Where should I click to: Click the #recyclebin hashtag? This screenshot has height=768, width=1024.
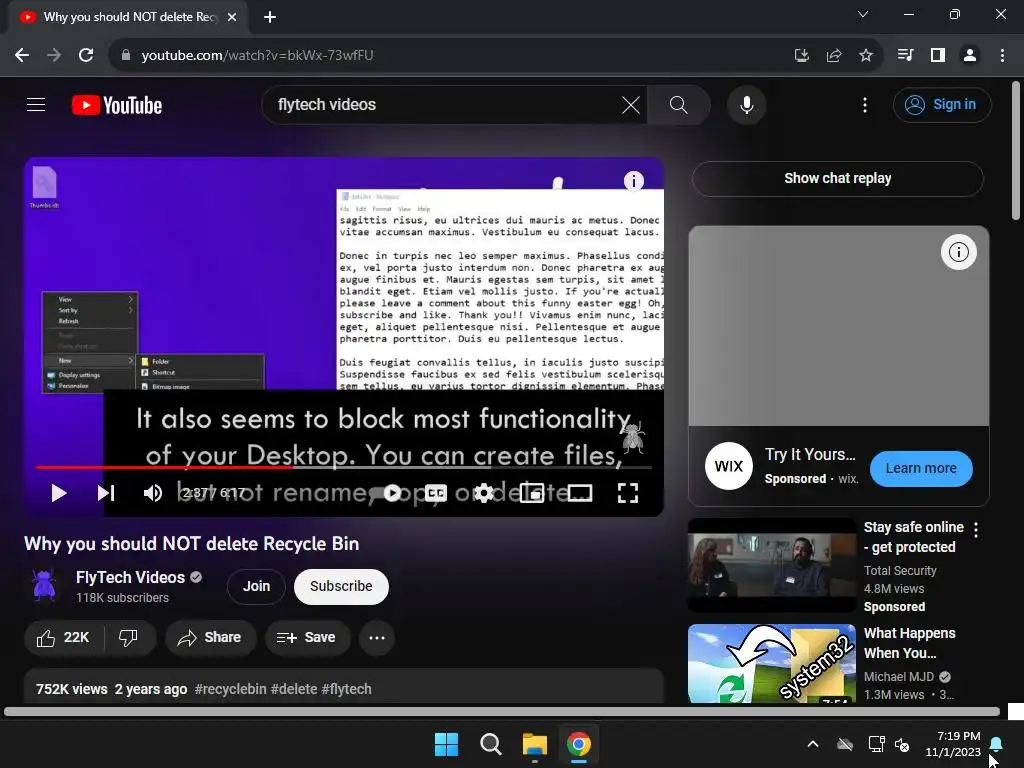tap(231, 689)
